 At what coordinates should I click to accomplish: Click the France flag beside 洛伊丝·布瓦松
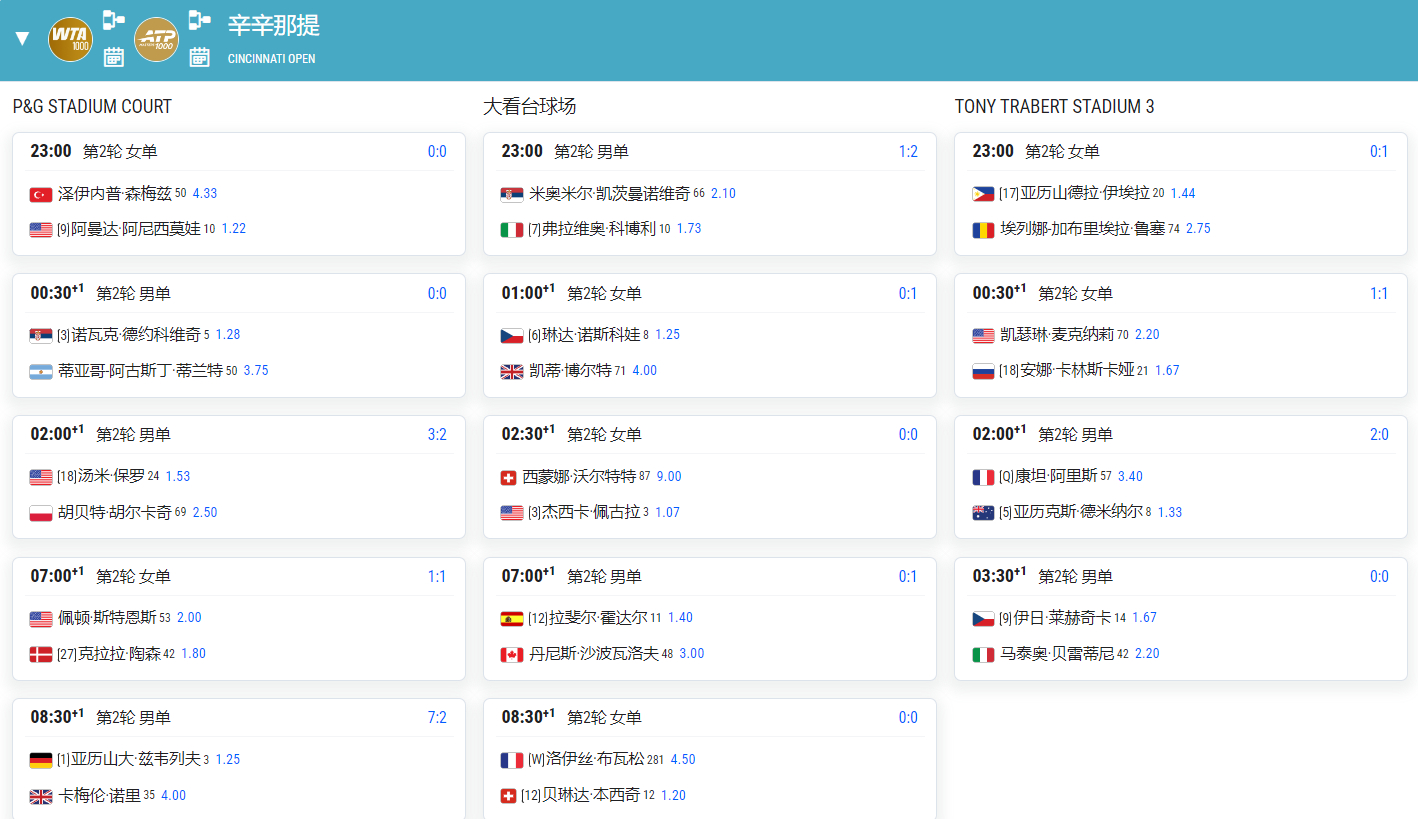512,760
